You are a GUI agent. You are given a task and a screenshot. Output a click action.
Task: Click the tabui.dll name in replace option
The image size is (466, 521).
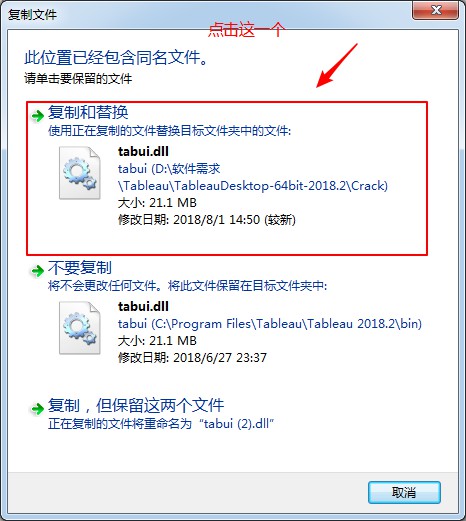[x=143, y=151]
